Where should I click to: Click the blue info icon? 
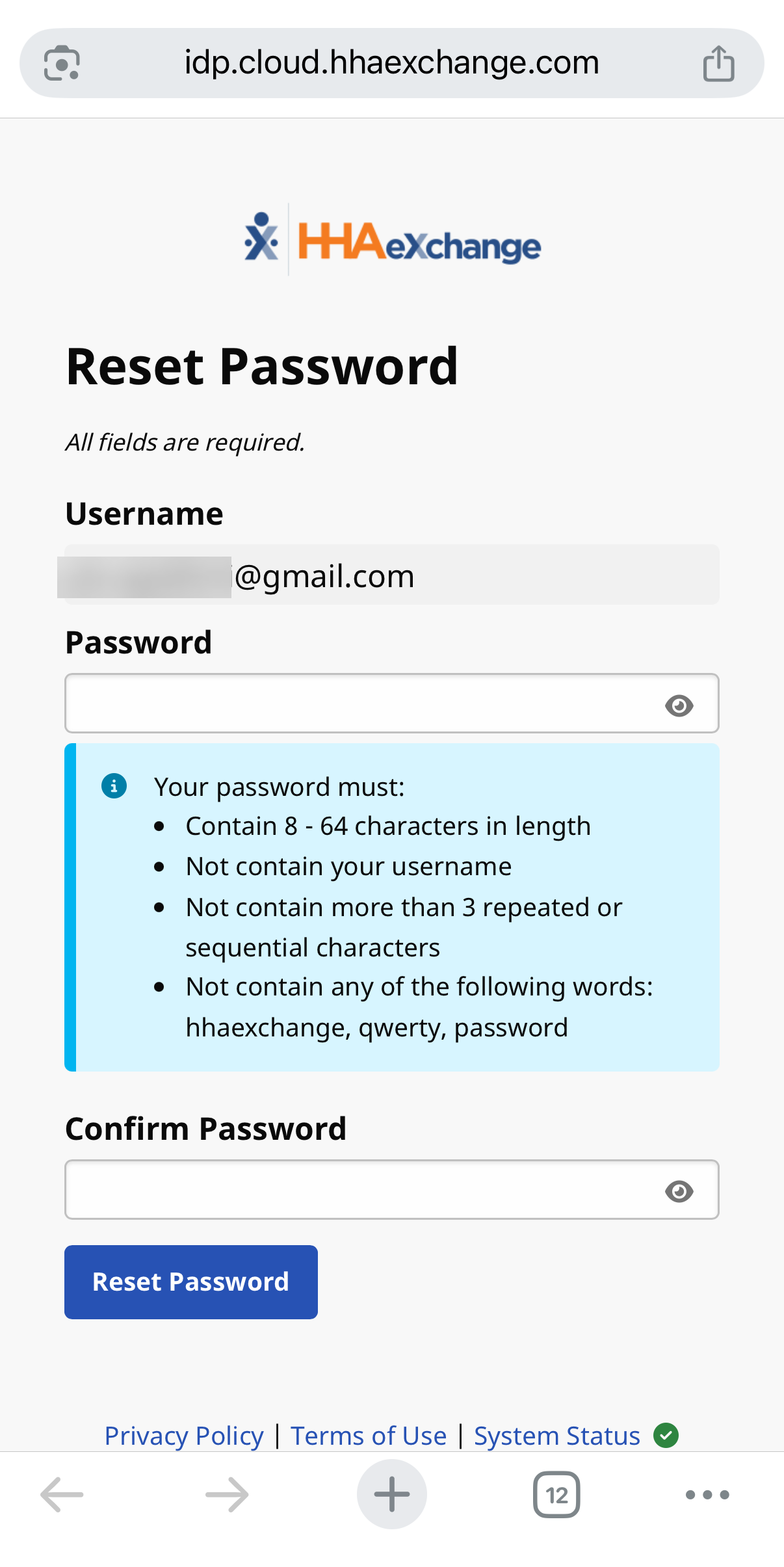[114, 786]
